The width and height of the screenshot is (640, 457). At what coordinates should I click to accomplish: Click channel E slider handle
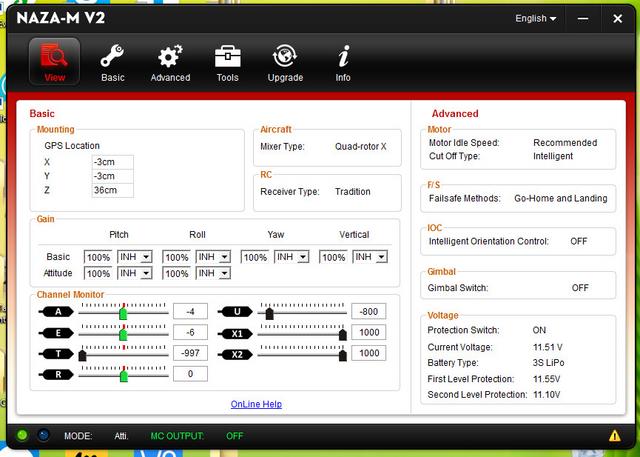pos(123,335)
